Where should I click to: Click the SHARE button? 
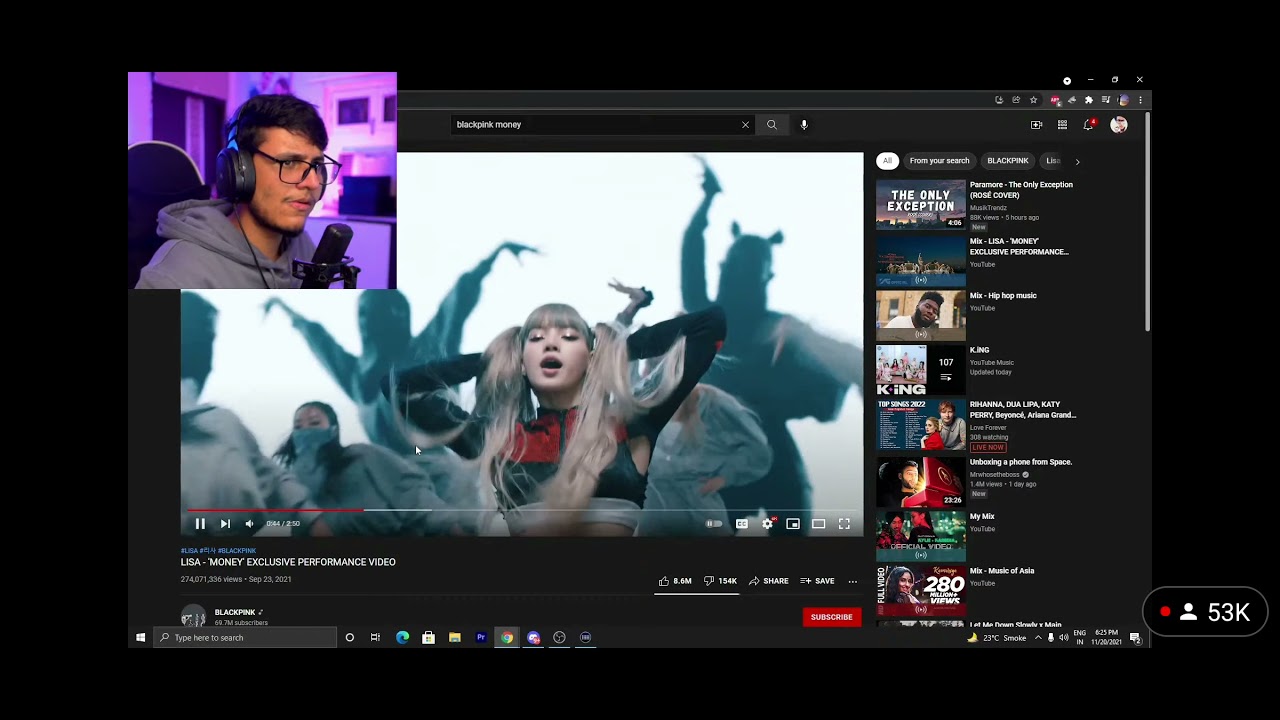(x=768, y=581)
